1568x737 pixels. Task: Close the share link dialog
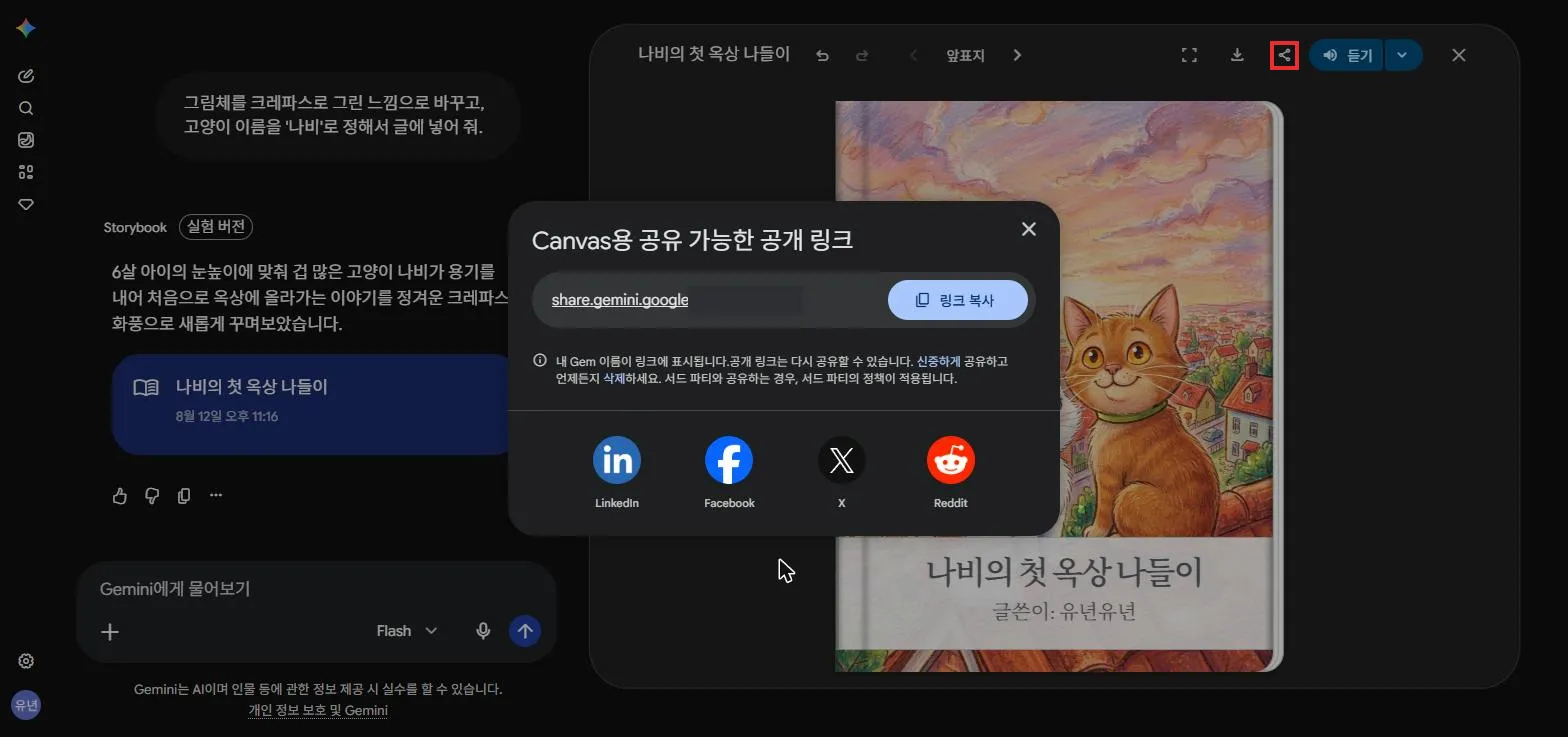pyautogui.click(x=1028, y=229)
